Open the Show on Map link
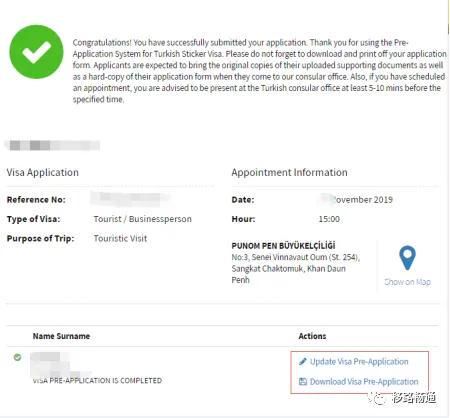The width and height of the screenshot is (450, 418). click(x=407, y=282)
